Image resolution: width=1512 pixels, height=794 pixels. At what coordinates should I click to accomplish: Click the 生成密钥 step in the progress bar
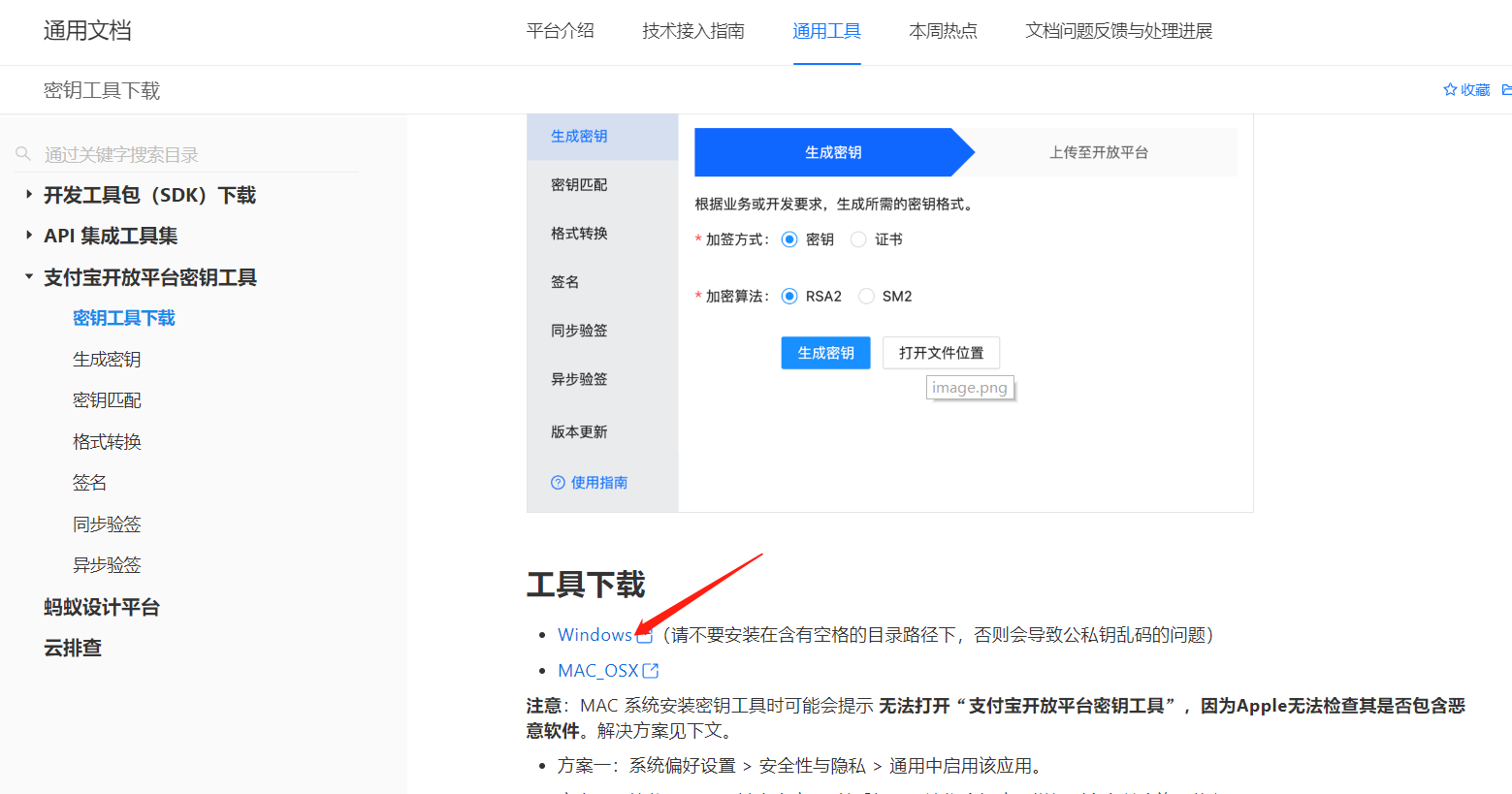point(833,152)
